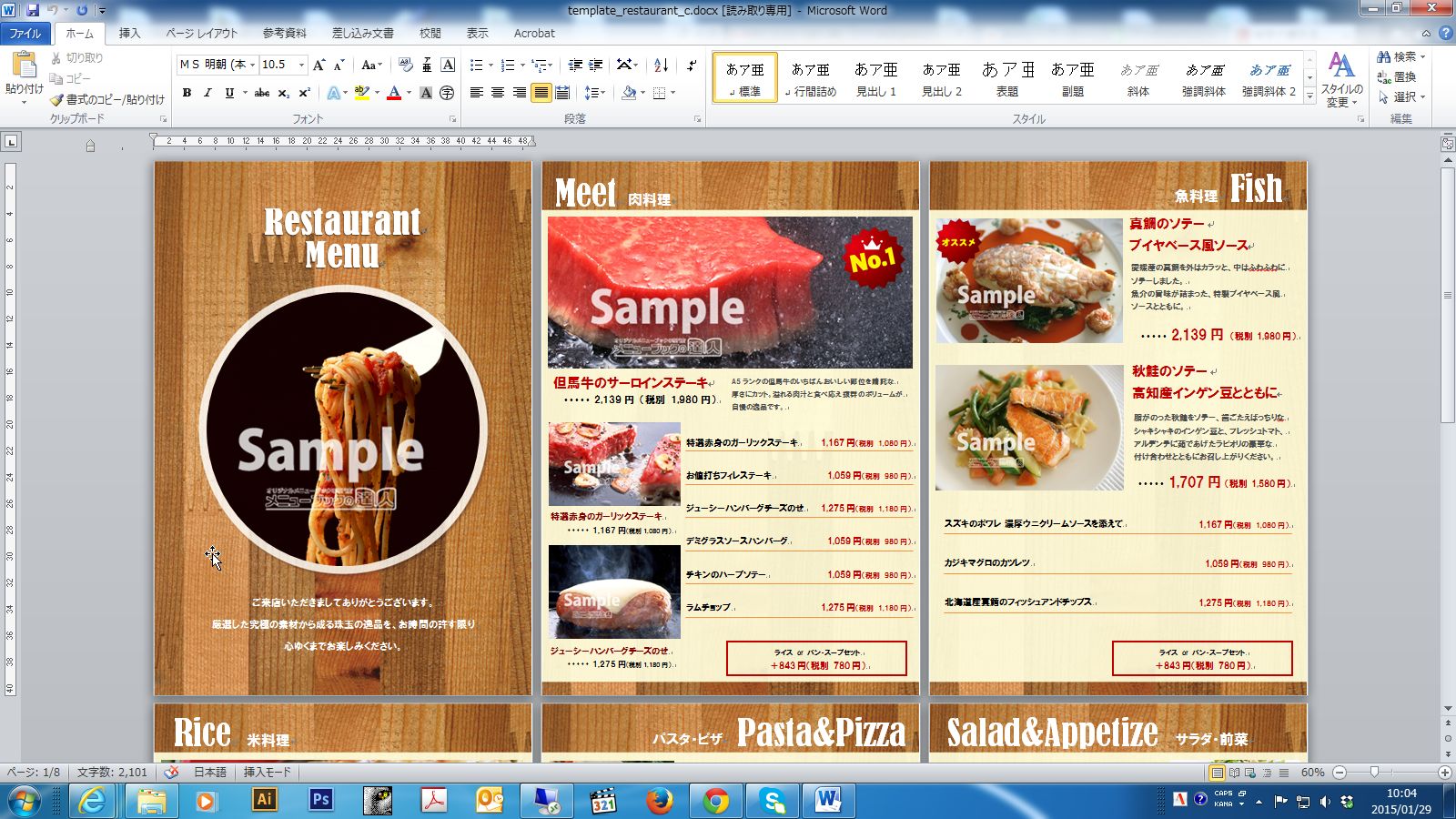Expand the styles gallery more arrow
Screen dimensions: 1456x819
click(1310, 95)
